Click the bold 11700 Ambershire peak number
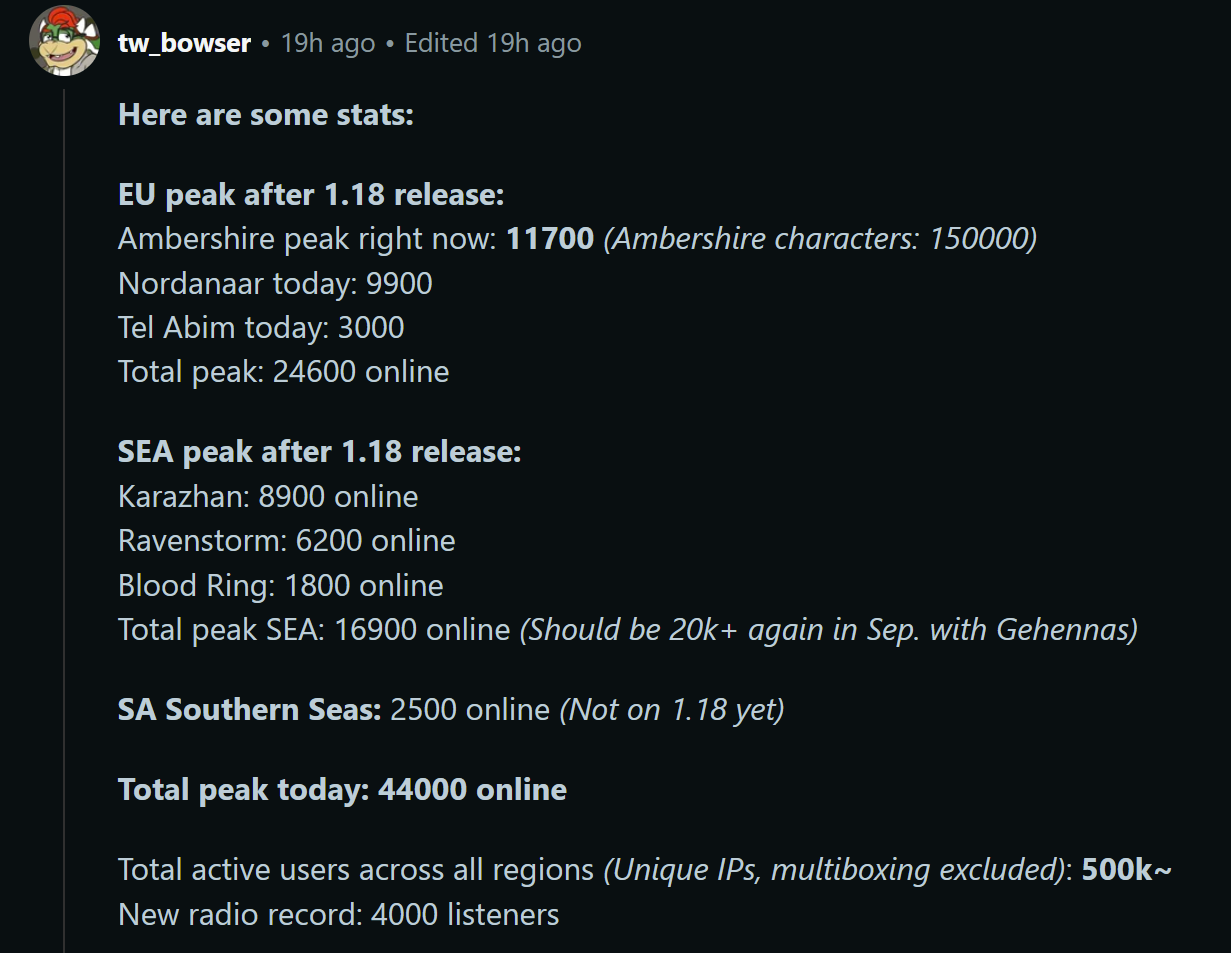 pos(550,238)
